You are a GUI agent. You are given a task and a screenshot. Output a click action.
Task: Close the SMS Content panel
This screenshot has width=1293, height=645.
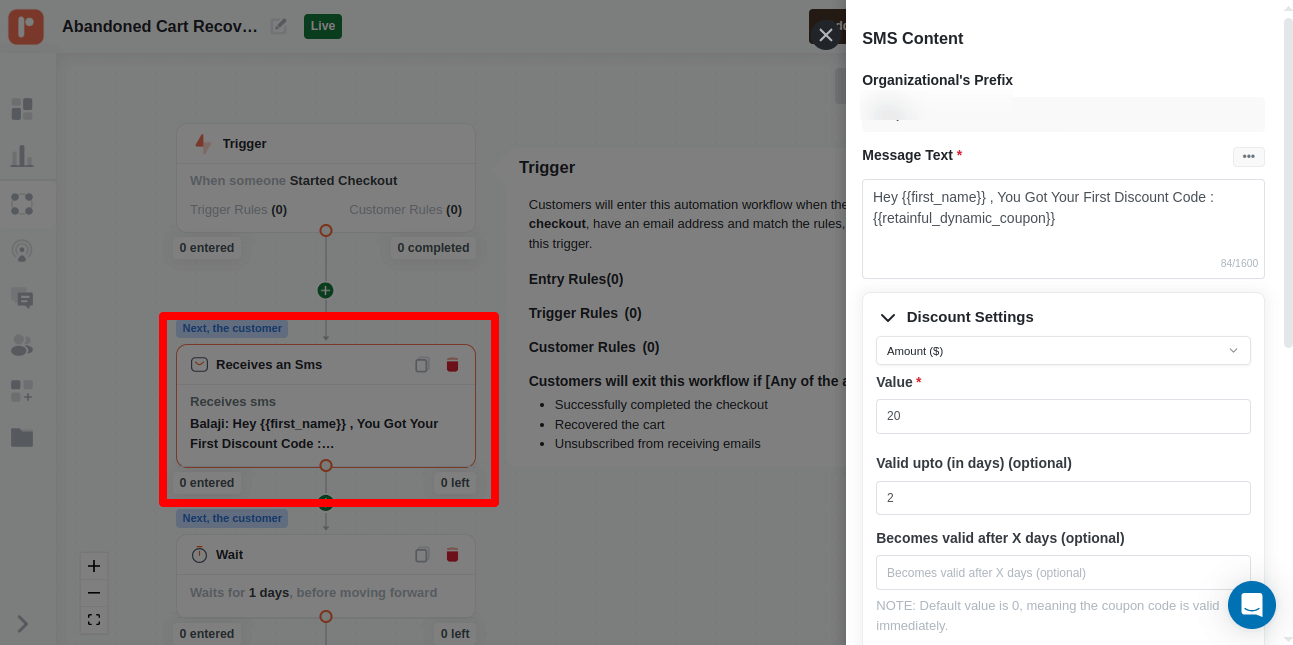coord(825,36)
